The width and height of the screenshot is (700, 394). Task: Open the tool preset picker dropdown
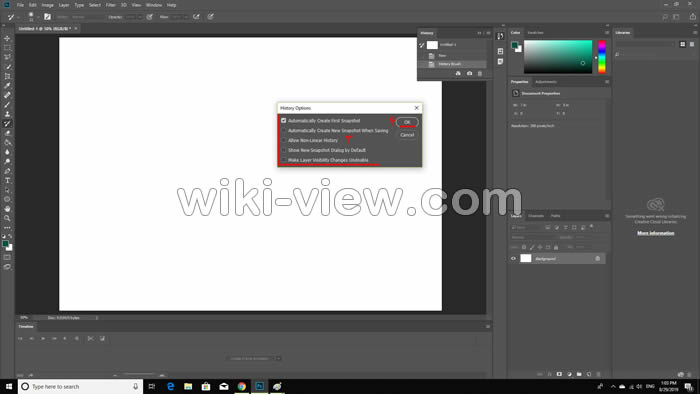point(18,17)
